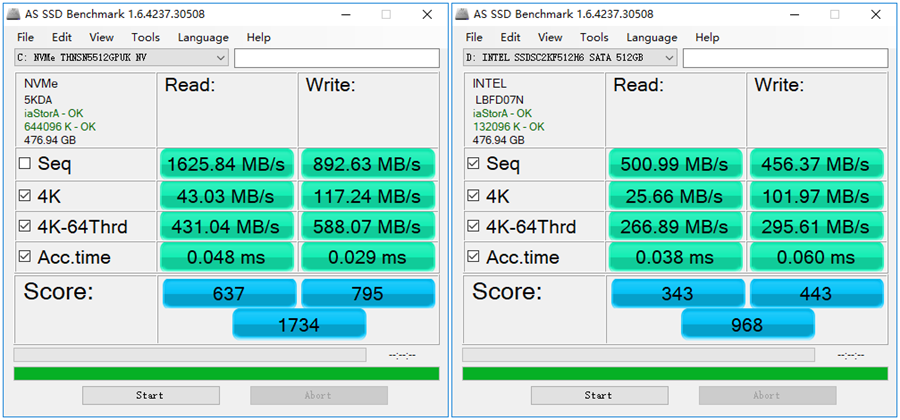Open the Tools menu in the INTEL window
This screenshot has height=420, width=900.
pyautogui.click(x=595, y=37)
